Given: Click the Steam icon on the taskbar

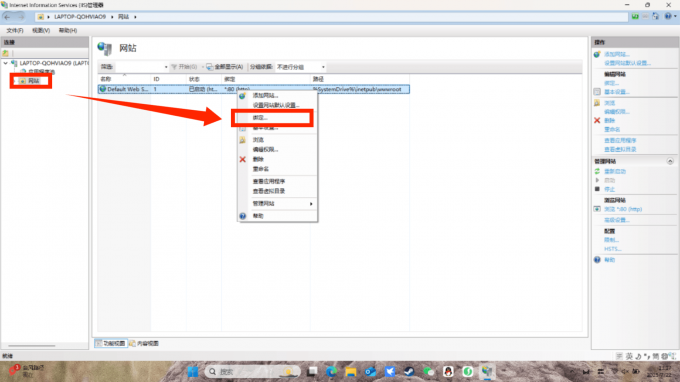Looking at the screenshot, I should pyautogui.click(x=409, y=372).
